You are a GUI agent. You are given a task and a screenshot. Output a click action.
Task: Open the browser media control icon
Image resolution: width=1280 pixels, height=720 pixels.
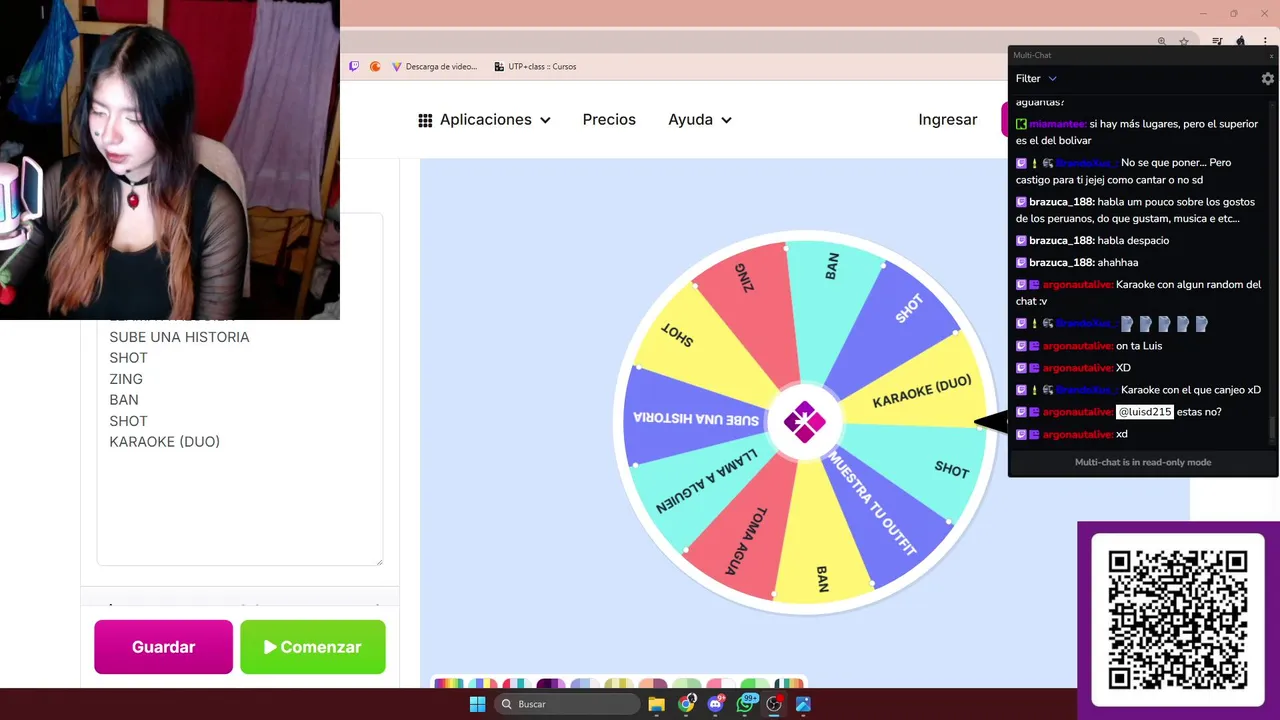[1217, 41]
